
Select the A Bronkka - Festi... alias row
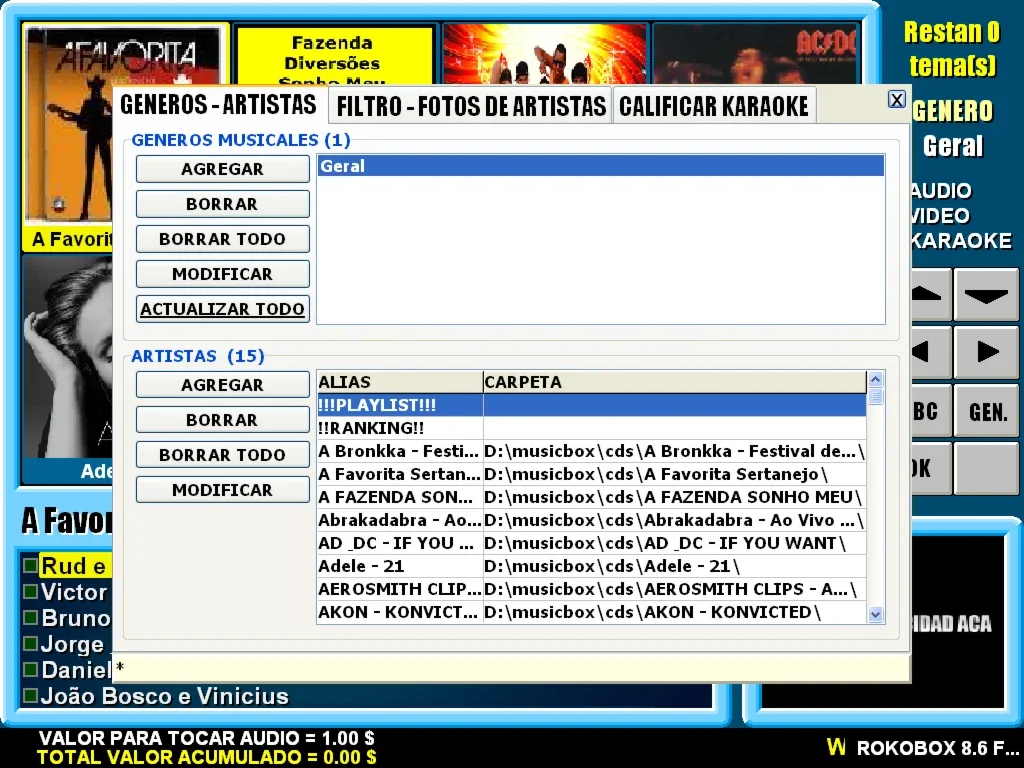400,451
